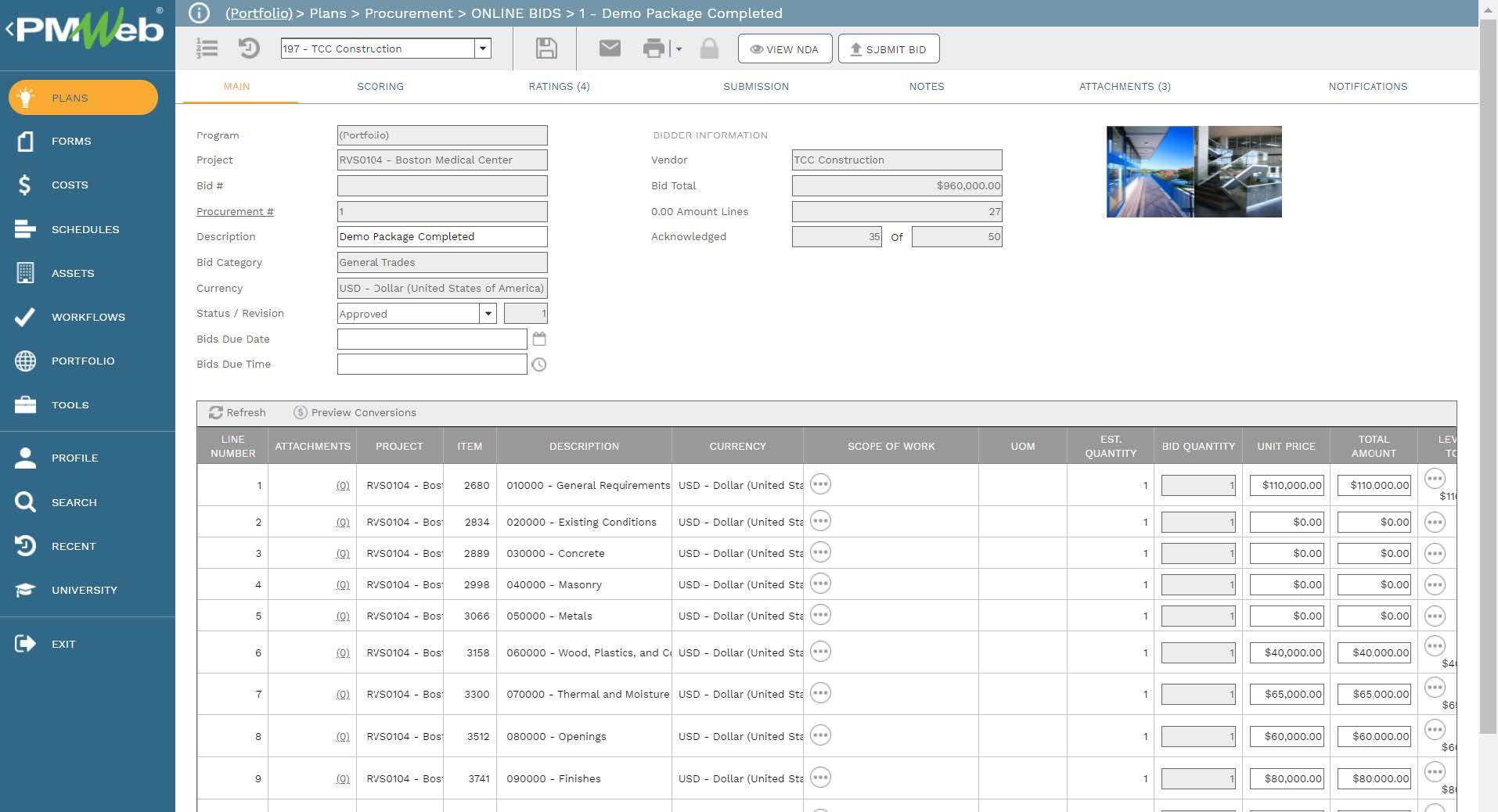Viewport: 1498px width, 812px height.
Task: Open scope of work ellipsis for Finishes row
Action: (x=820, y=778)
